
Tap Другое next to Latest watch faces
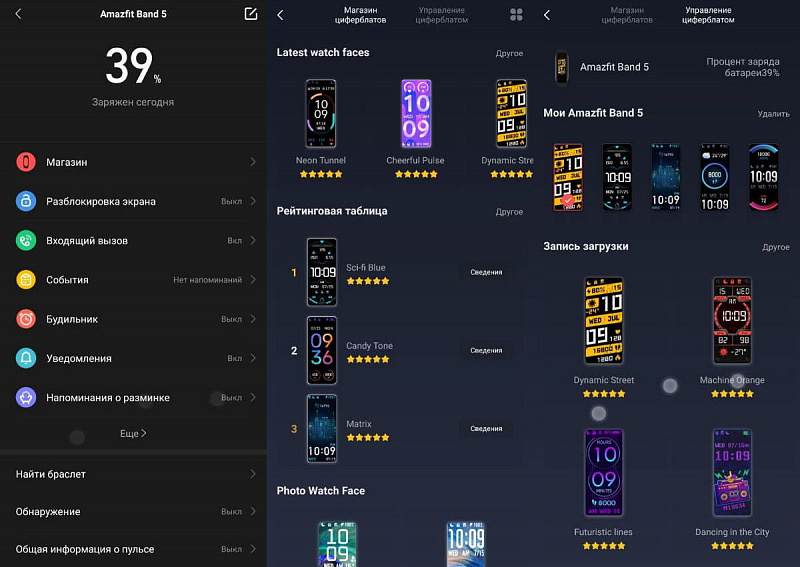coord(509,53)
